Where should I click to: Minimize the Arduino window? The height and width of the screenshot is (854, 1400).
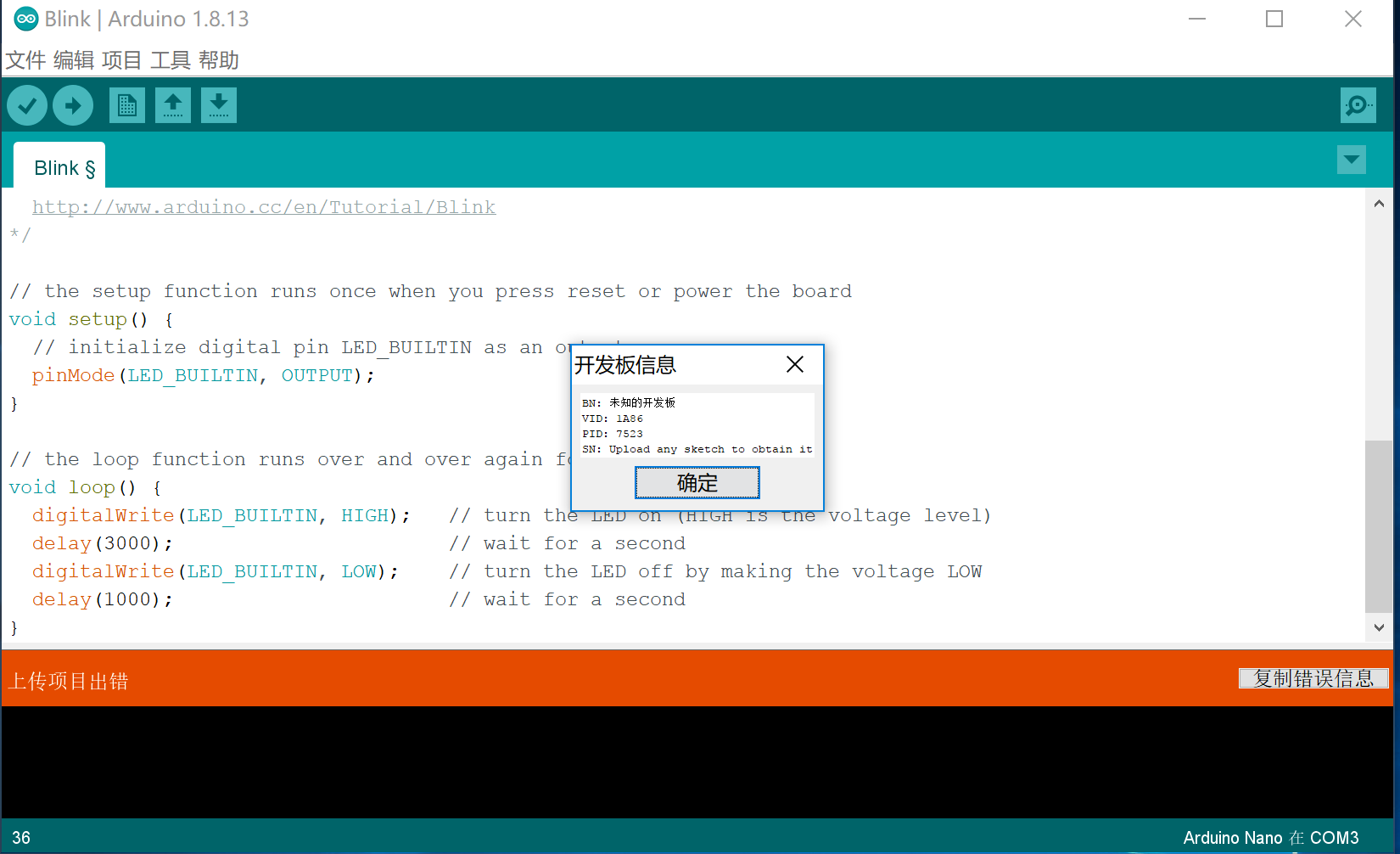(x=1197, y=19)
